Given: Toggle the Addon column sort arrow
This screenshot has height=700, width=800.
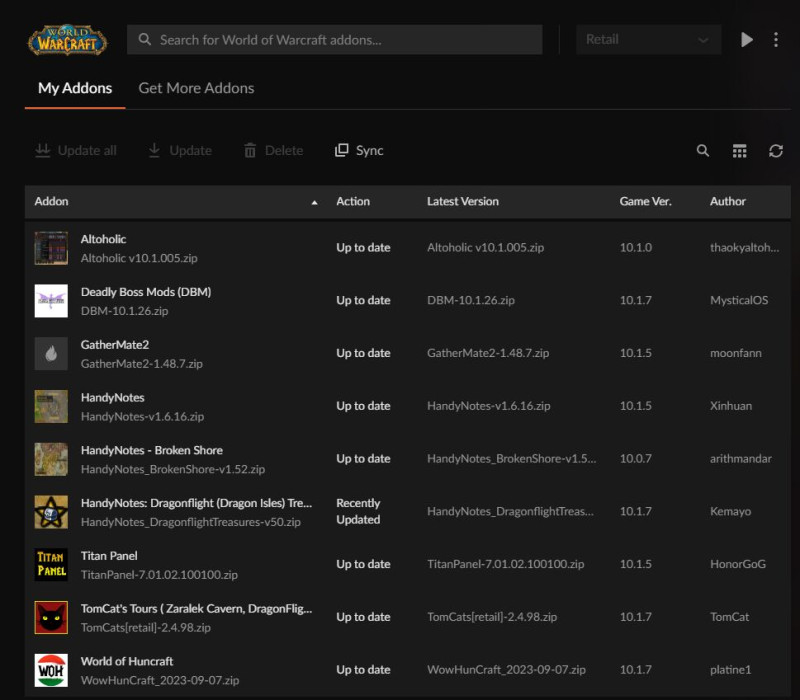Looking at the screenshot, I should [x=314, y=203].
